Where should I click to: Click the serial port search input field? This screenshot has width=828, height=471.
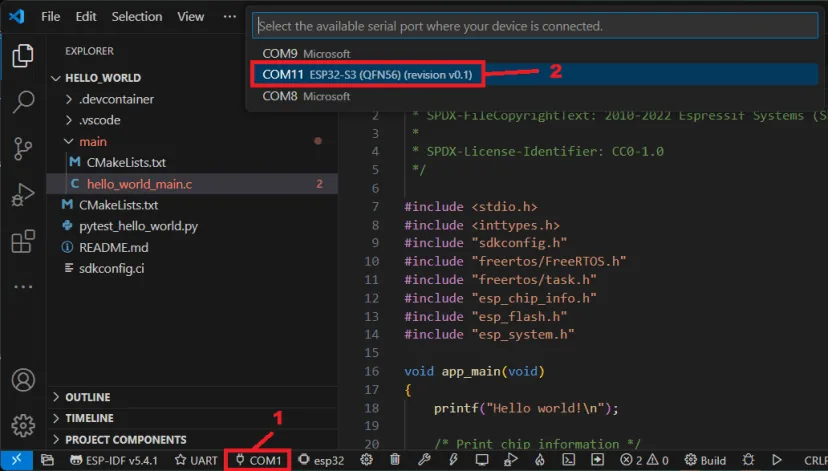tap(535, 26)
